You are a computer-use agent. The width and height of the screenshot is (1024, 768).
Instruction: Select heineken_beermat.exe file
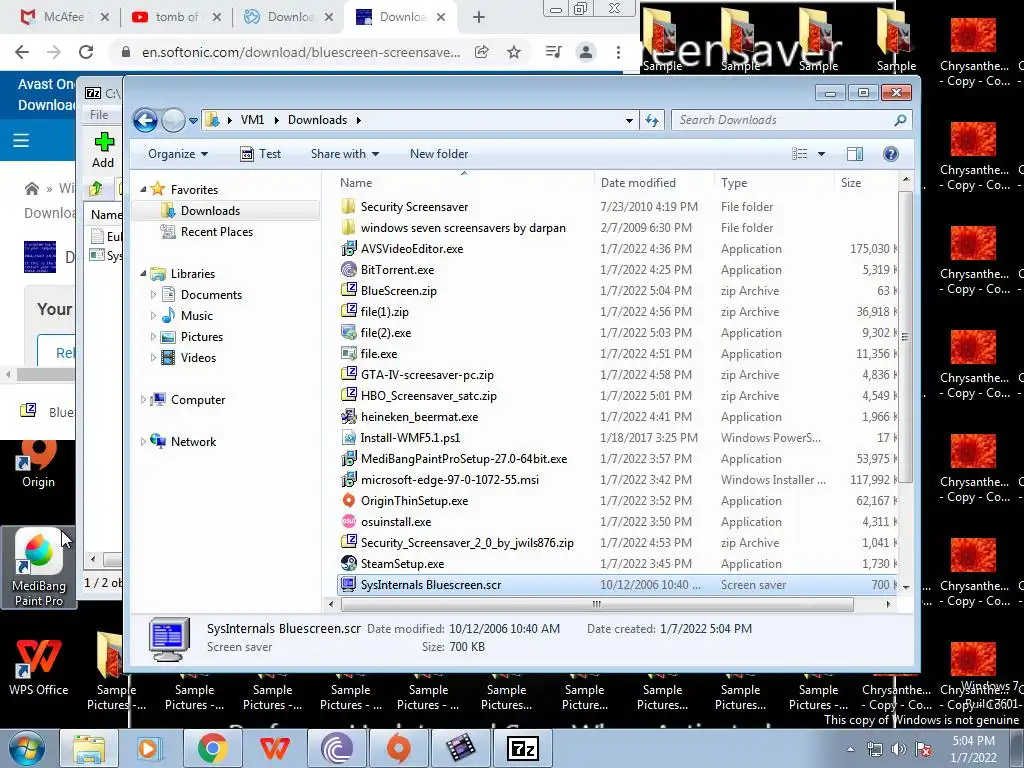(419, 417)
